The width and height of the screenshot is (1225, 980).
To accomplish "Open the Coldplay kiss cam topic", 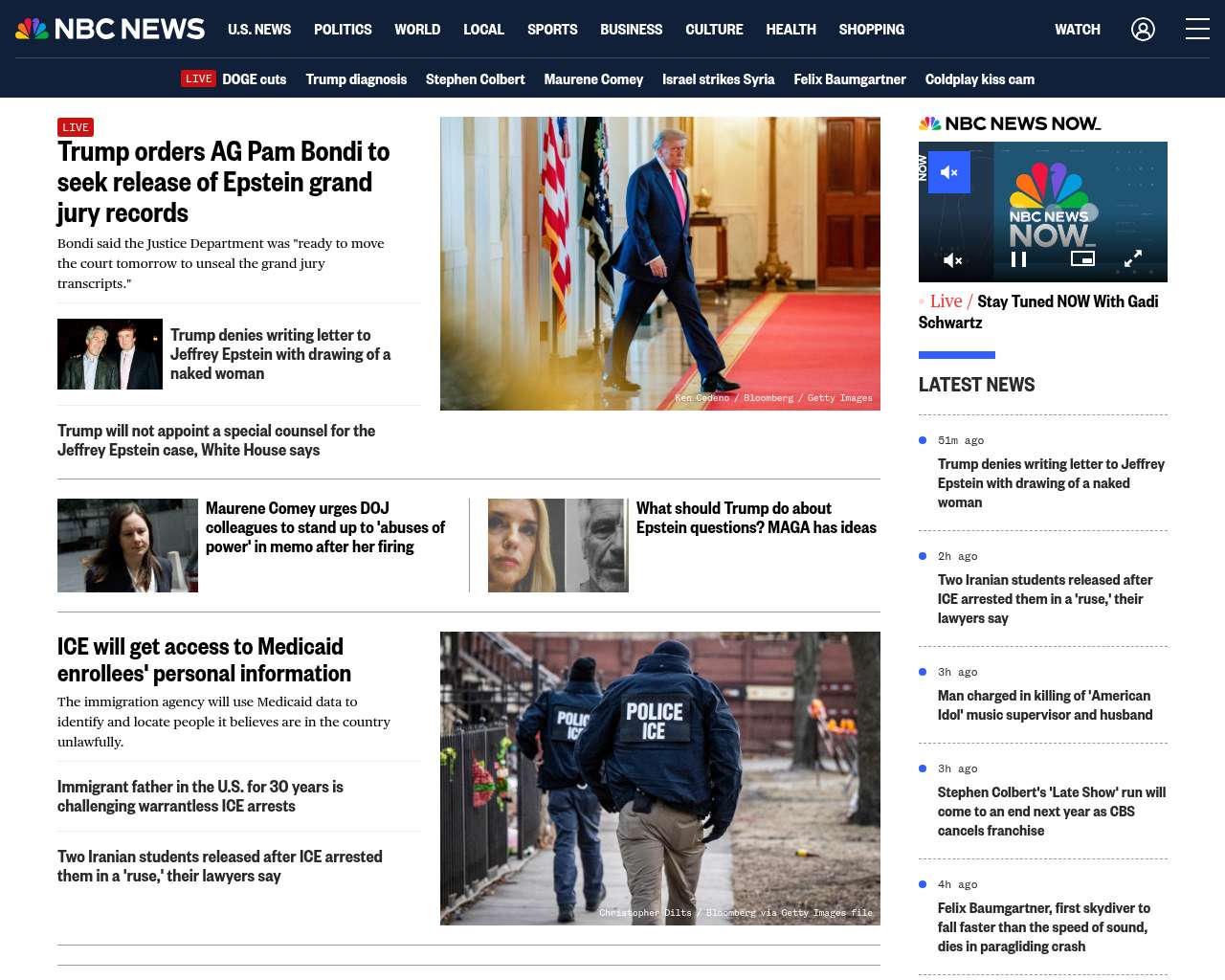I will [979, 79].
